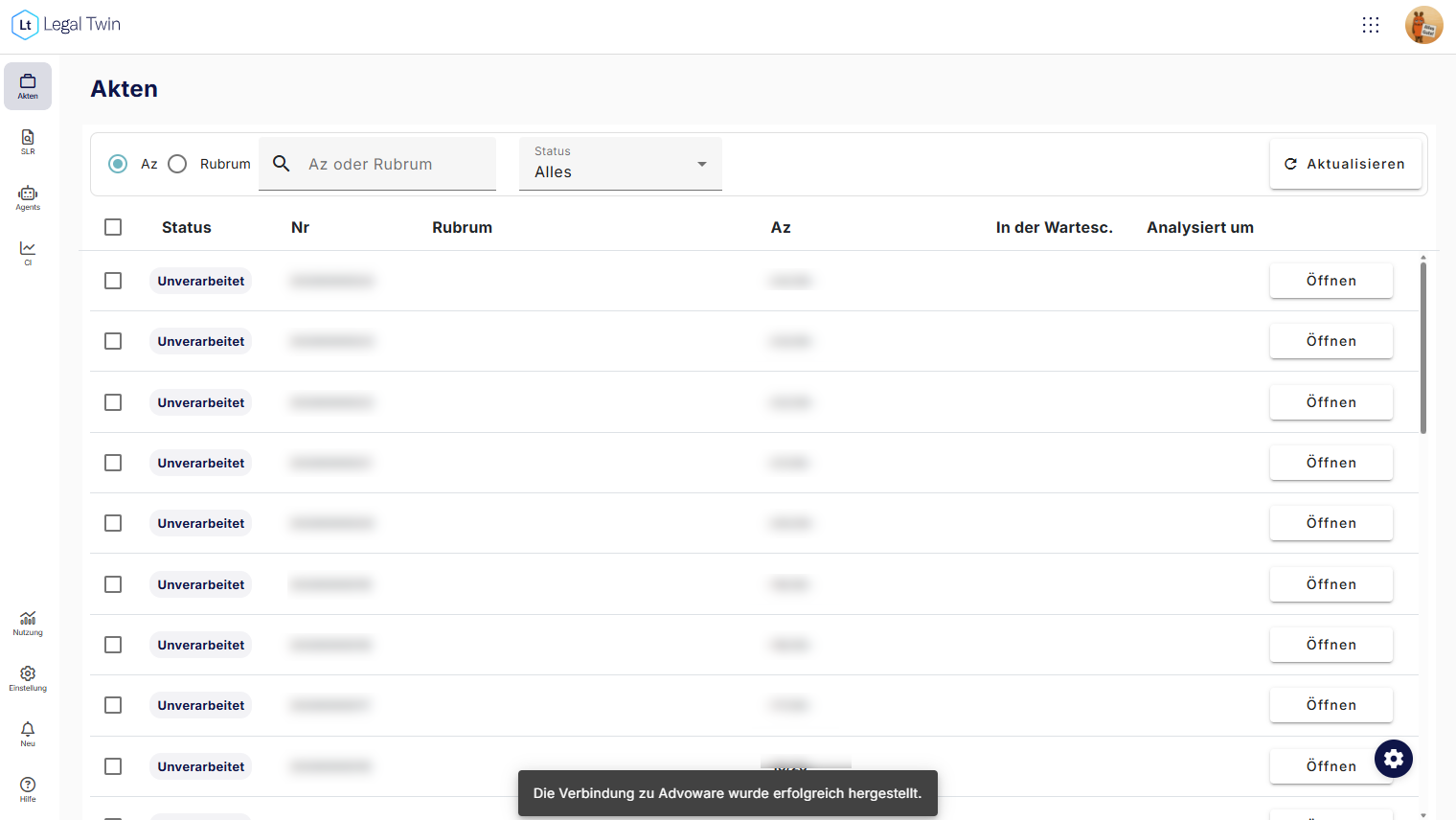Check the select-all checkbox in table header
The height and width of the screenshot is (820, 1456).
[113, 227]
